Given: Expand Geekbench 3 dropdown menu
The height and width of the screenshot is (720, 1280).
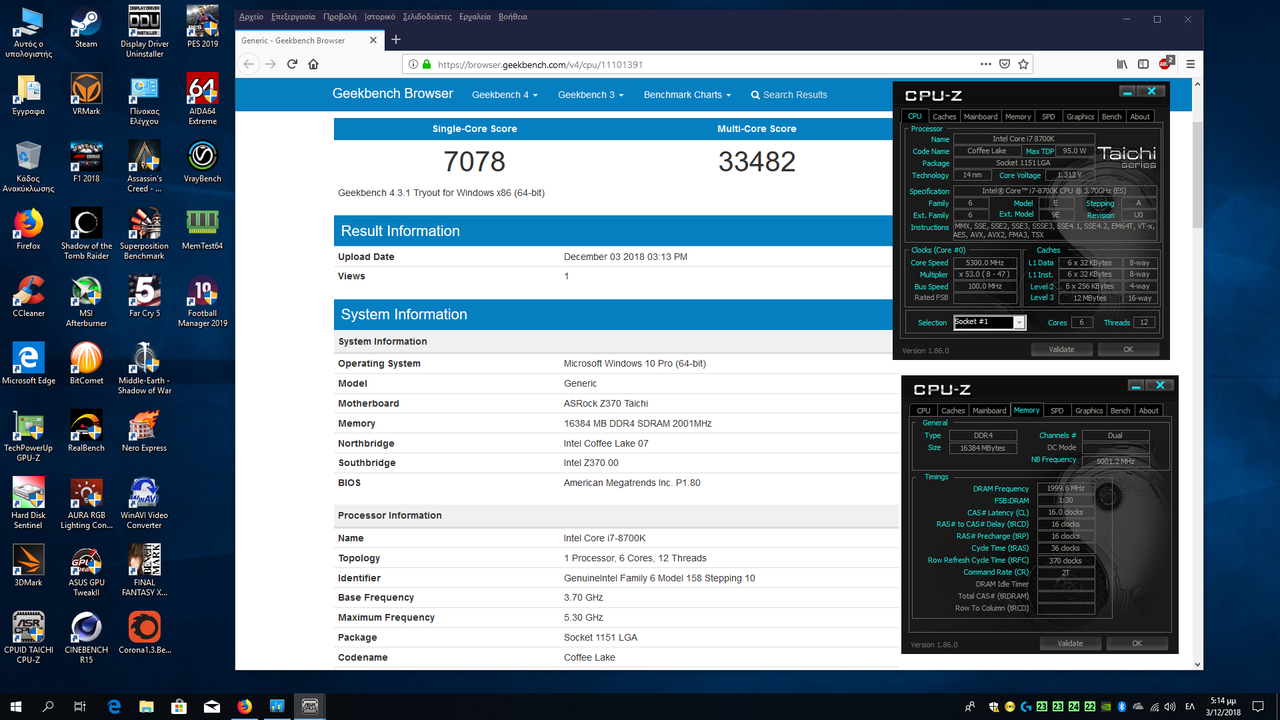Looking at the screenshot, I should tap(590, 95).
